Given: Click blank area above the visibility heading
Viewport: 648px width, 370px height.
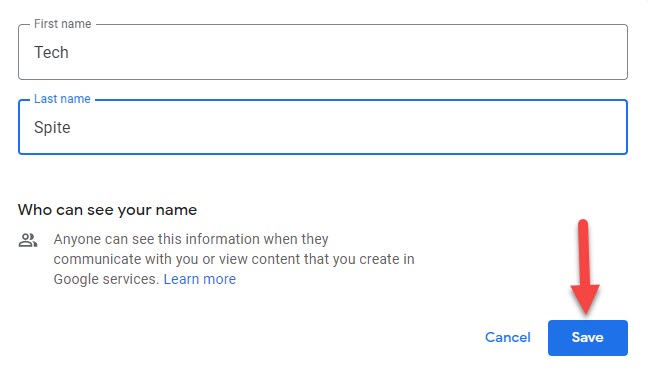Looking at the screenshot, I should tap(323, 178).
